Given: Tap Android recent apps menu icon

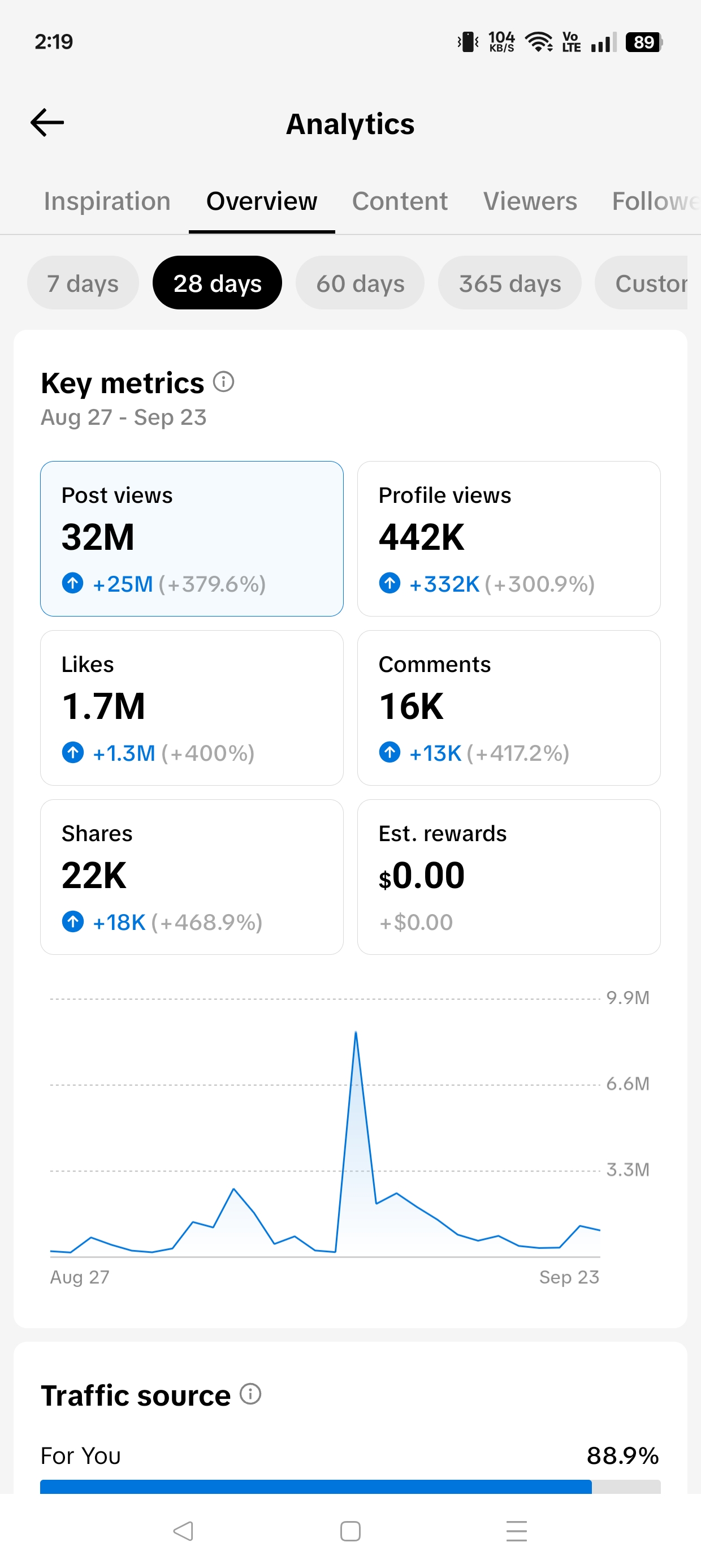Looking at the screenshot, I should [517, 1530].
